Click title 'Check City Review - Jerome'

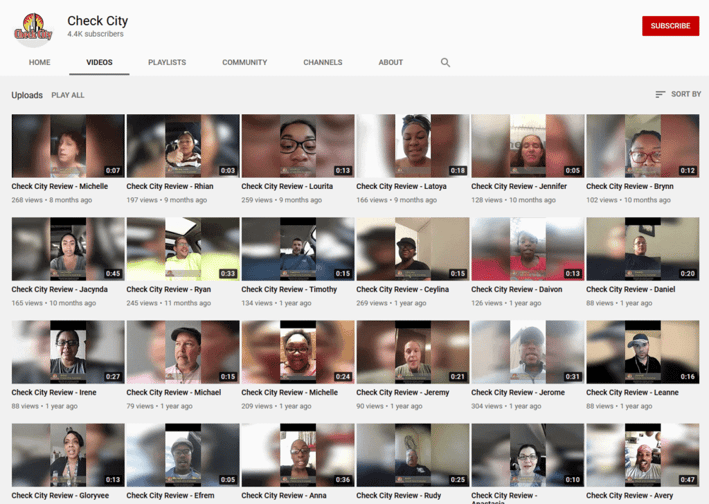click(x=518, y=392)
